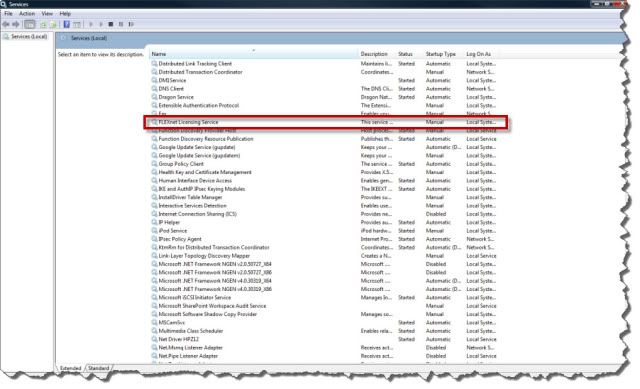
Task: Select the FLEXnet Licensing Service row
Action: [326, 122]
